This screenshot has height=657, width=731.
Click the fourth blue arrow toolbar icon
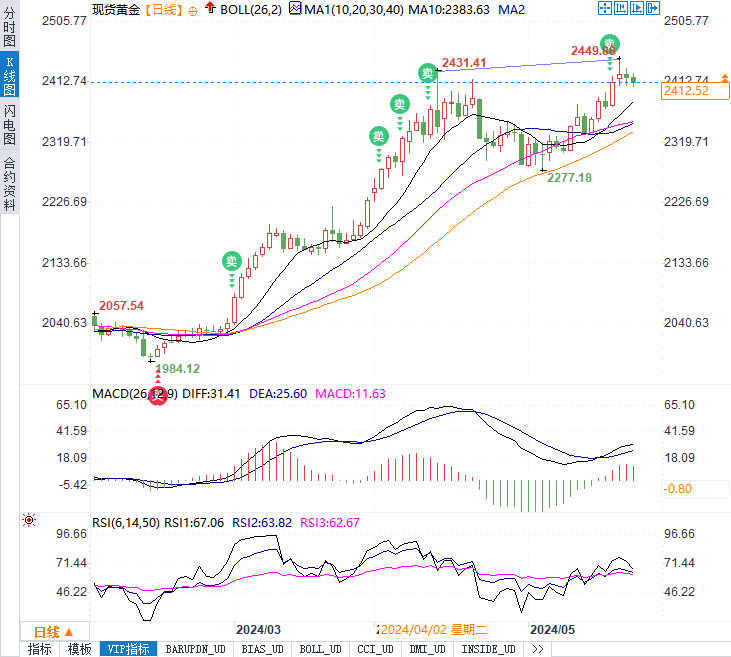coord(653,8)
